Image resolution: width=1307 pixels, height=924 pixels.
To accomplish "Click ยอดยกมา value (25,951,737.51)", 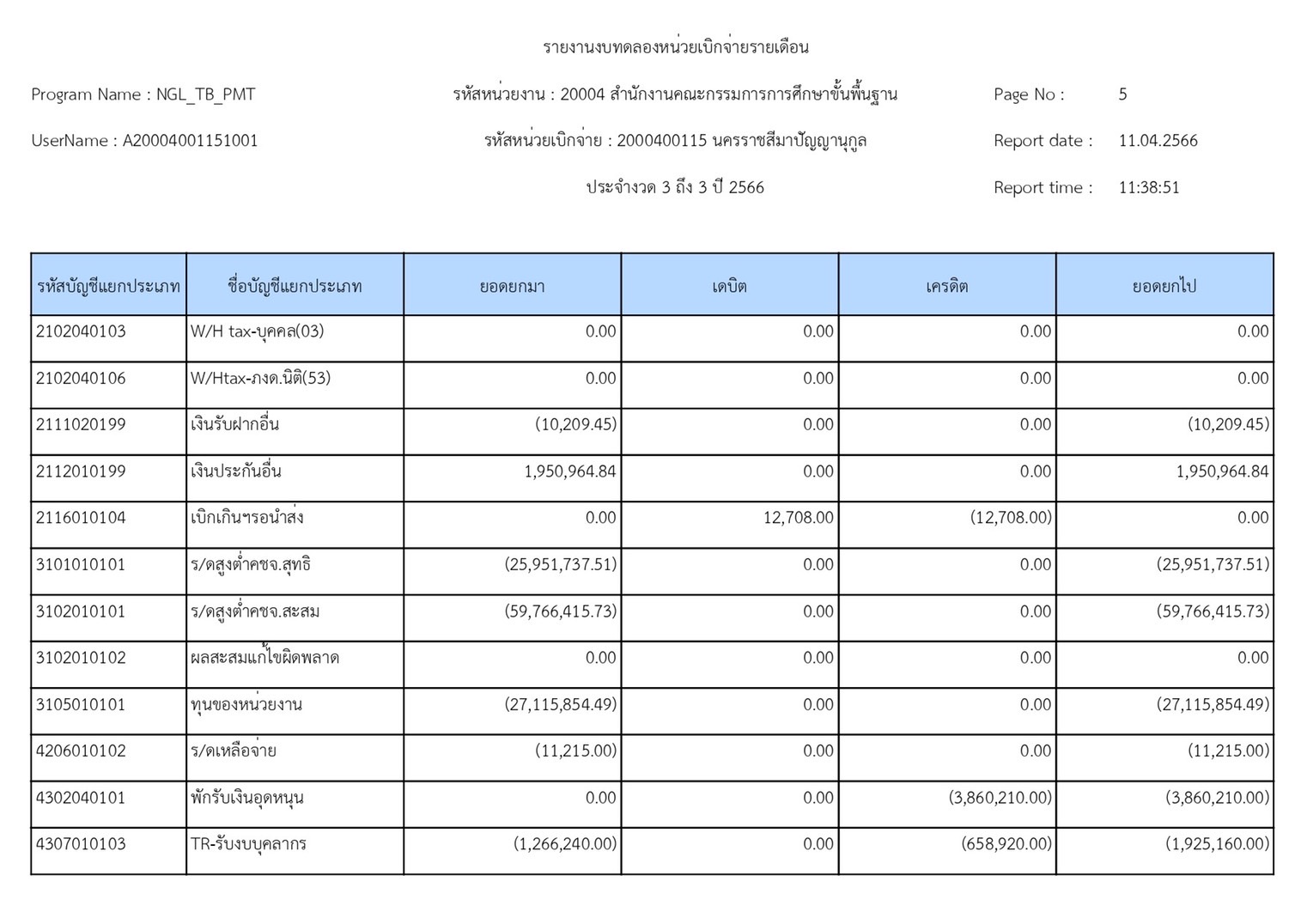I will (x=561, y=564).
